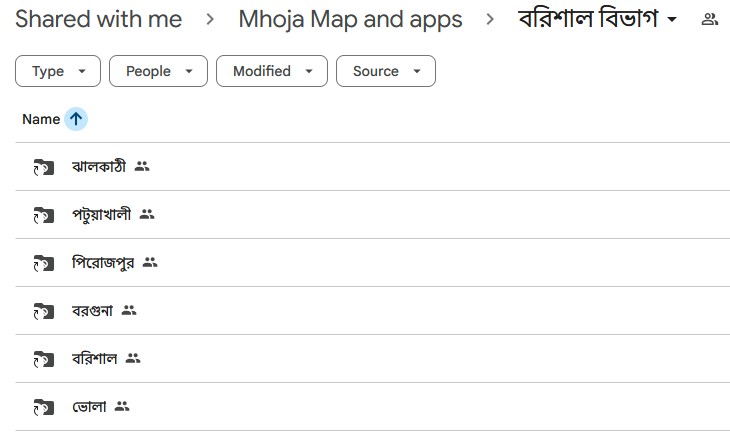Click shared icon beside ঝালকাঠী
This screenshot has width=730, height=437.
pyautogui.click(x=142, y=166)
